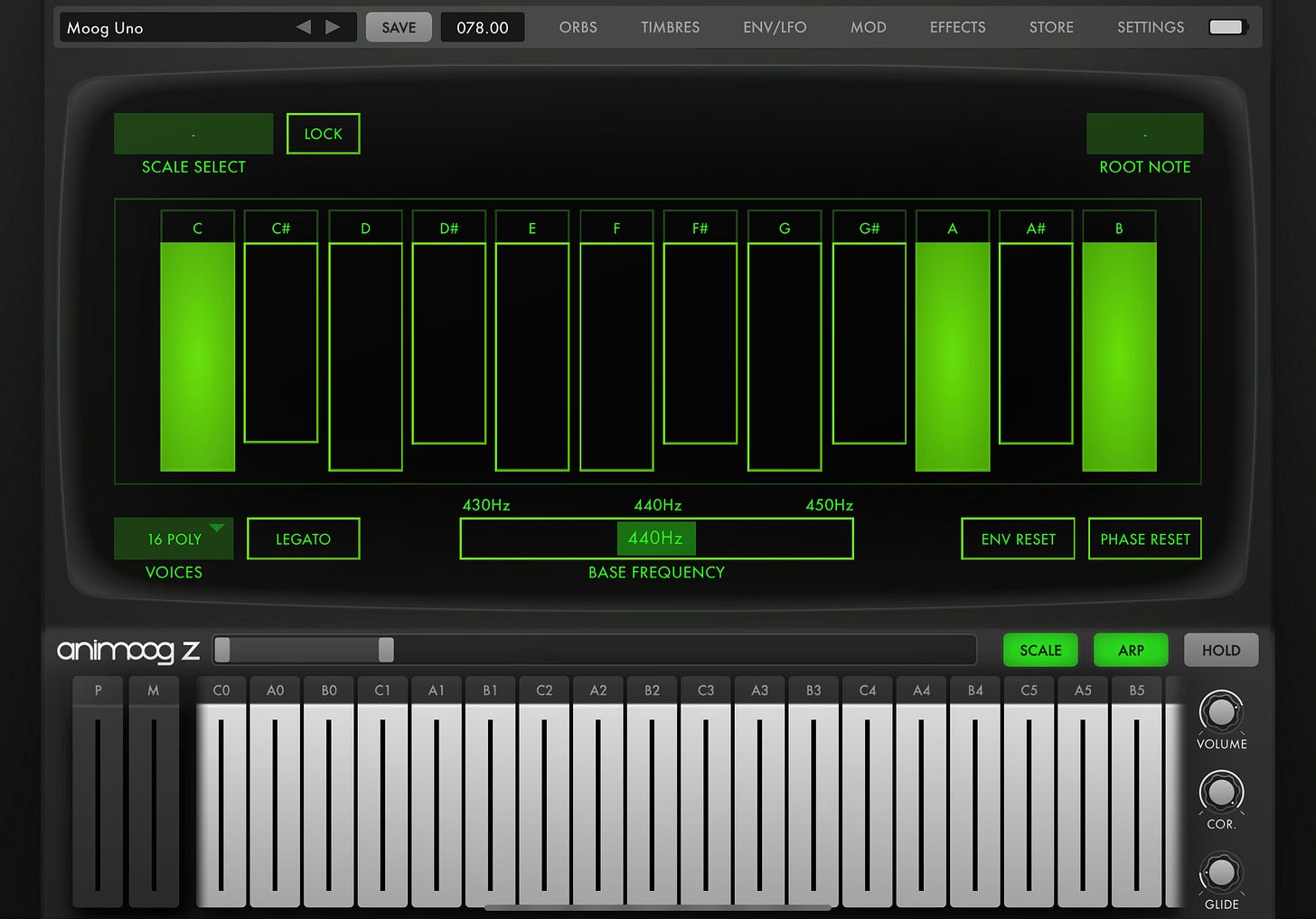
Task: Open the EFFECTS tab
Action: coord(958,27)
